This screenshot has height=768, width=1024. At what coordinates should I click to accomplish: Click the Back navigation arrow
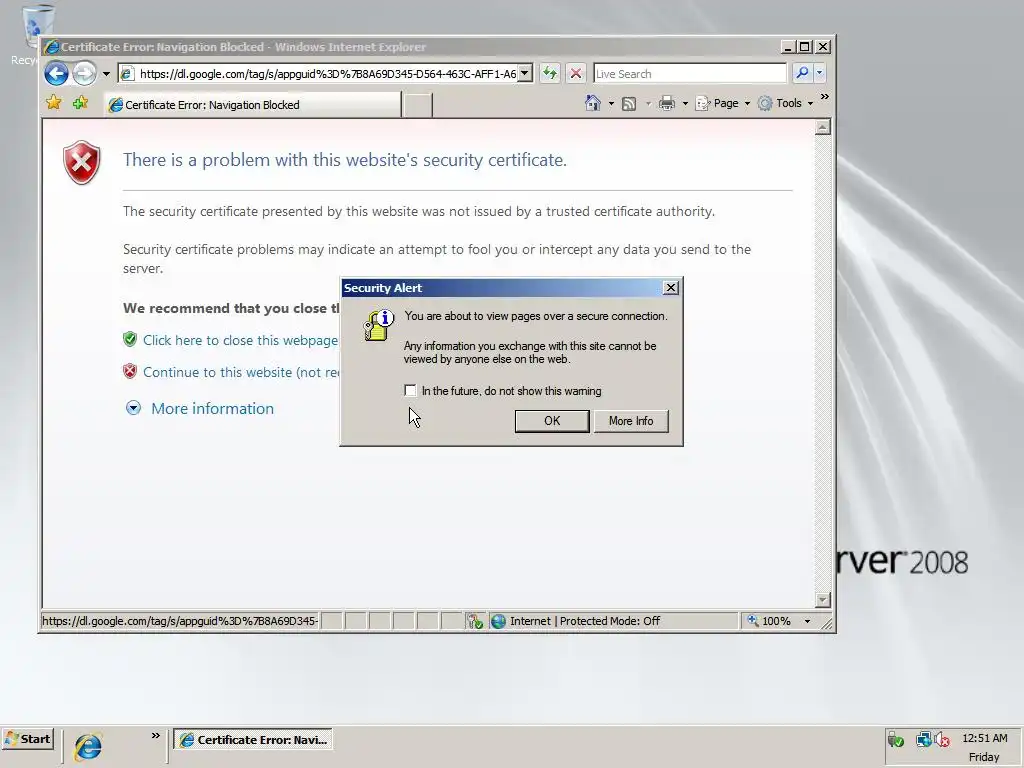[56, 73]
